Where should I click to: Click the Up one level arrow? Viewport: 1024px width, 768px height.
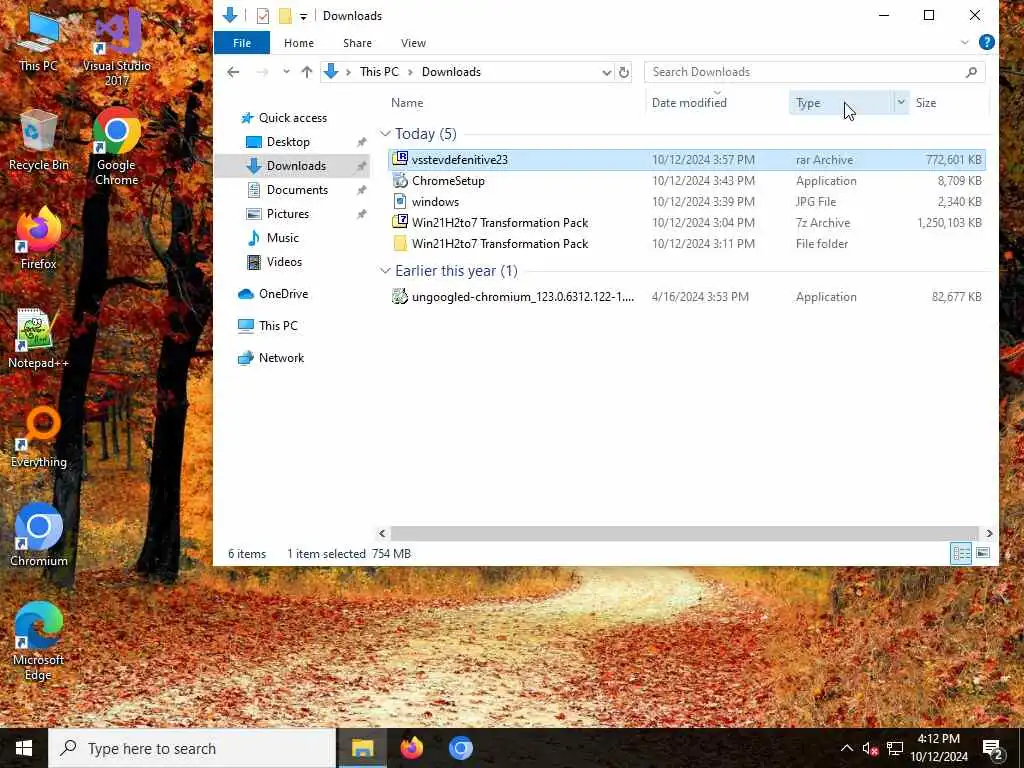pos(306,72)
